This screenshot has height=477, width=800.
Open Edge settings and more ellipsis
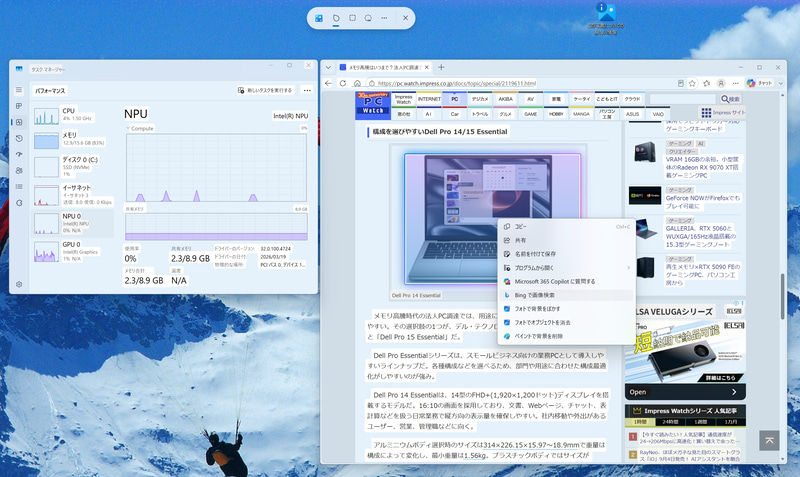coord(735,83)
